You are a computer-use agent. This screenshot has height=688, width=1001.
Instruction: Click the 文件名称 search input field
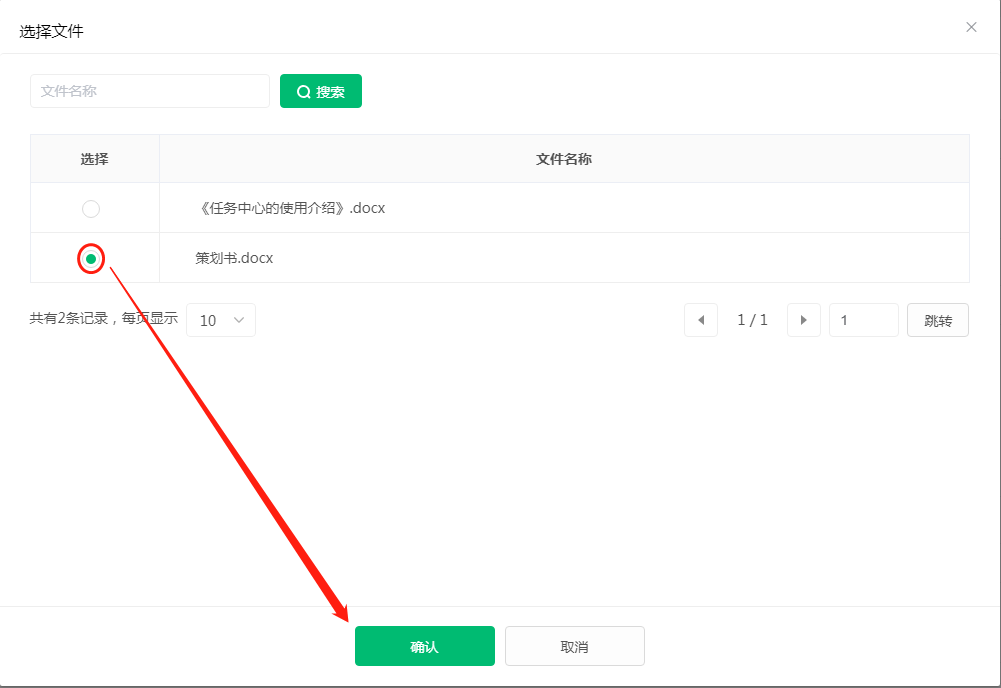point(150,91)
